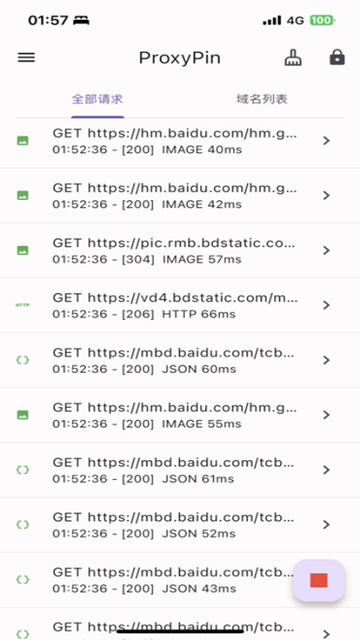Open chevron for the 304 IMAGE request
Screen dimensions: 360x640
pyautogui.click(x=326, y=250)
